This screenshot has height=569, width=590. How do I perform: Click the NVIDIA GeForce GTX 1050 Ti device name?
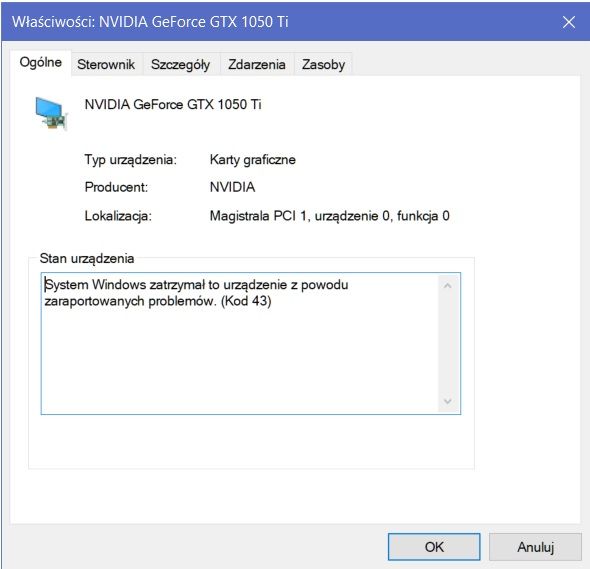[x=173, y=104]
